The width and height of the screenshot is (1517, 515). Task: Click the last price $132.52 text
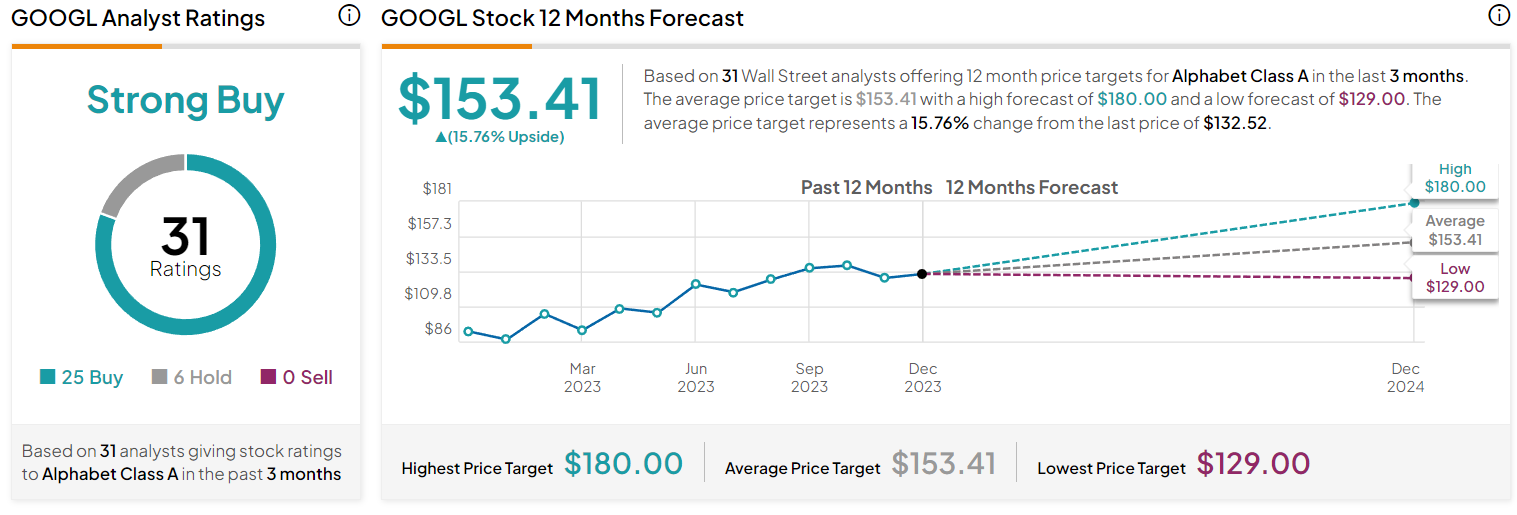point(1235,124)
